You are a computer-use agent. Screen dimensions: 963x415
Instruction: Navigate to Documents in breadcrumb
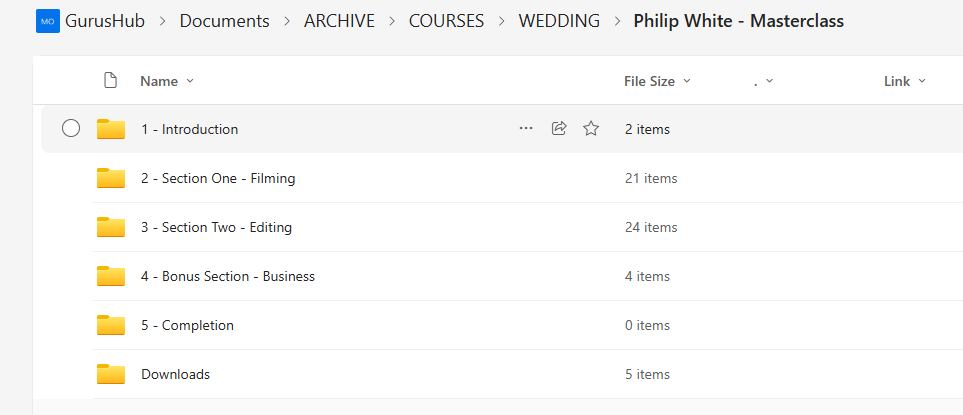tap(224, 21)
